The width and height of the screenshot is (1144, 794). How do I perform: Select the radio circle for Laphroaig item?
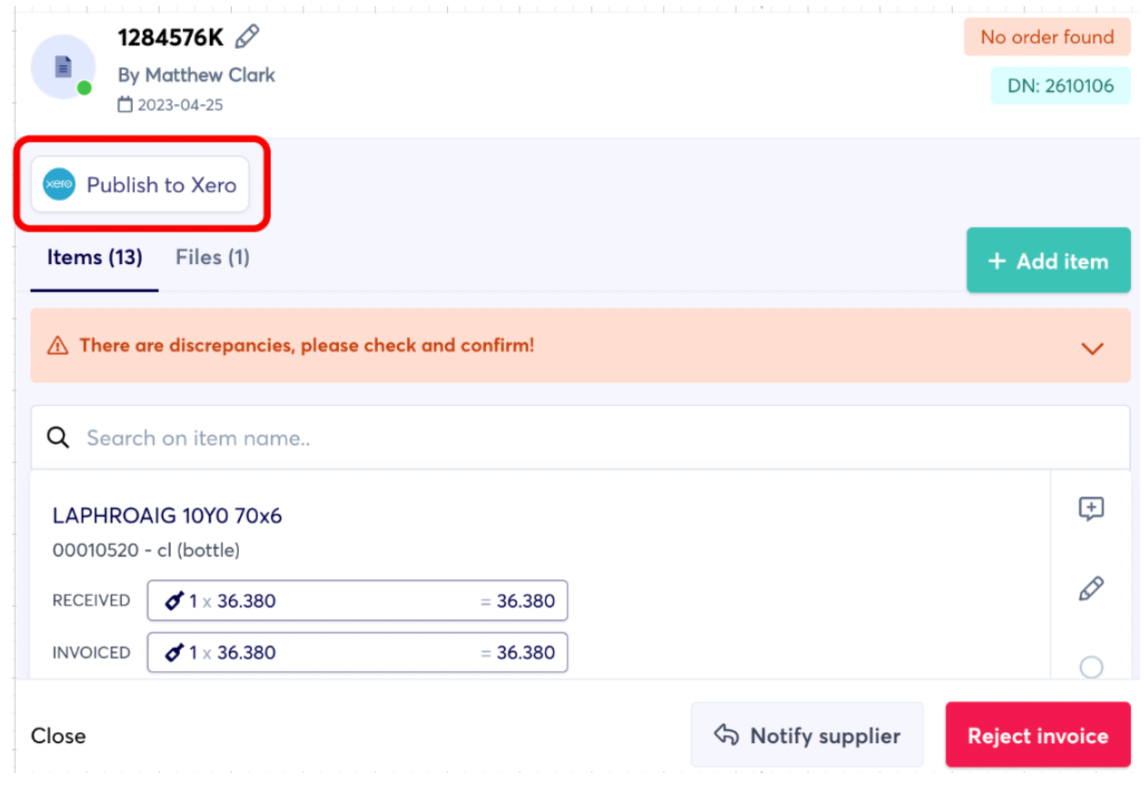pyautogui.click(x=1091, y=666)
